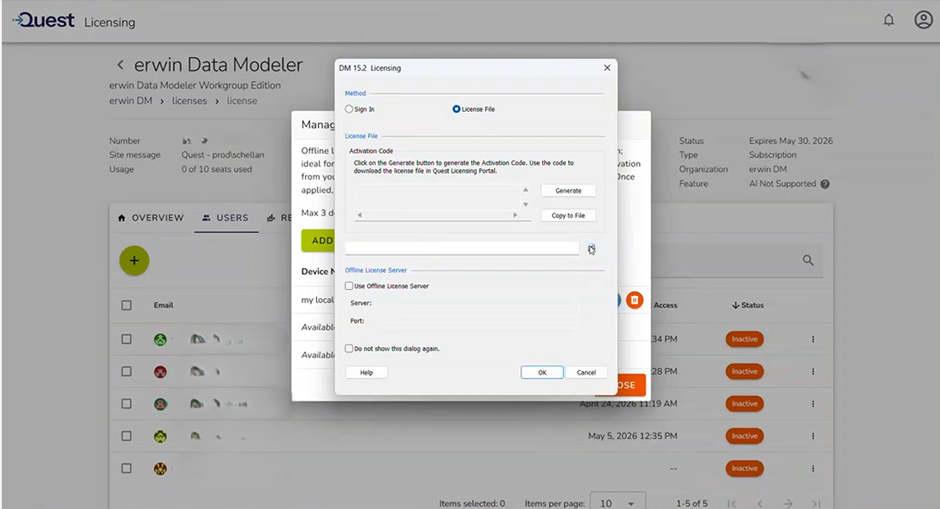Click the green plus add user button
Screen dimensions: 940x509
(x=134, y=261)
